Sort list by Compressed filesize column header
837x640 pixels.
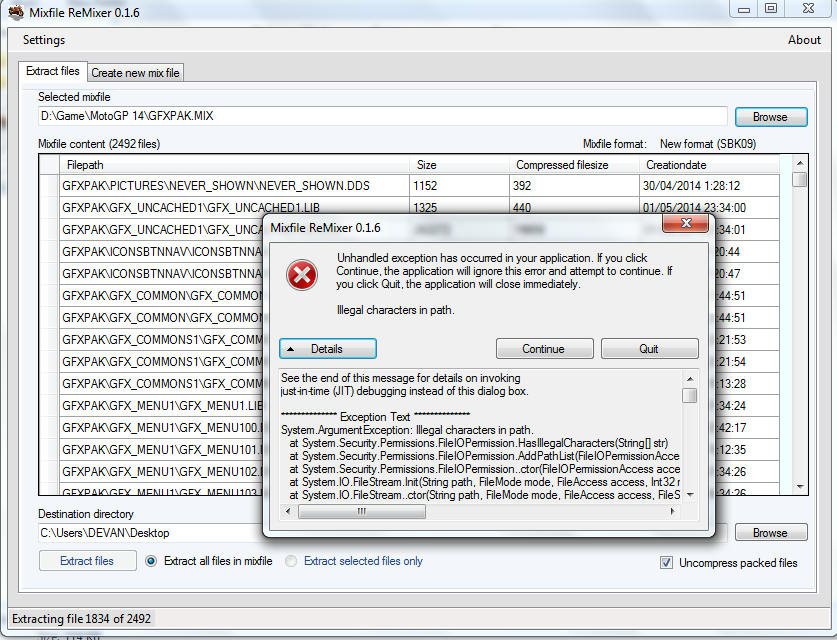[574, 164]
